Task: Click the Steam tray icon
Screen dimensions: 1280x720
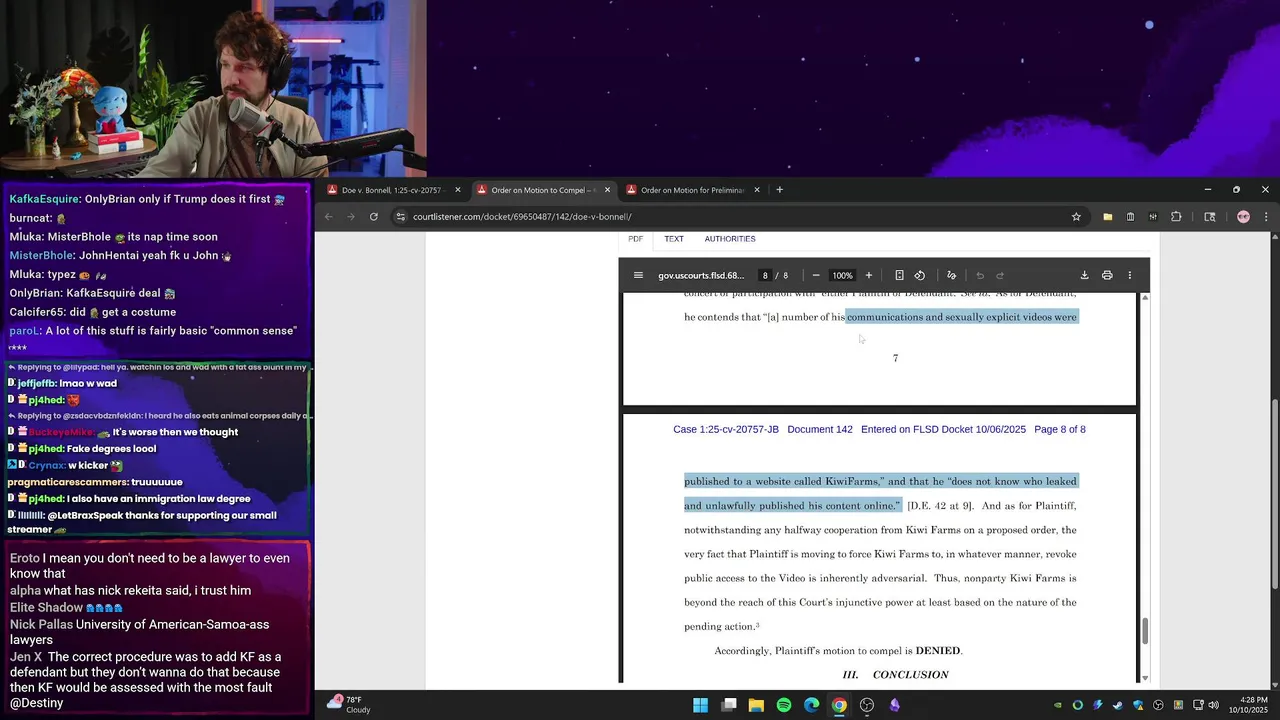Action: (1118, 705)
